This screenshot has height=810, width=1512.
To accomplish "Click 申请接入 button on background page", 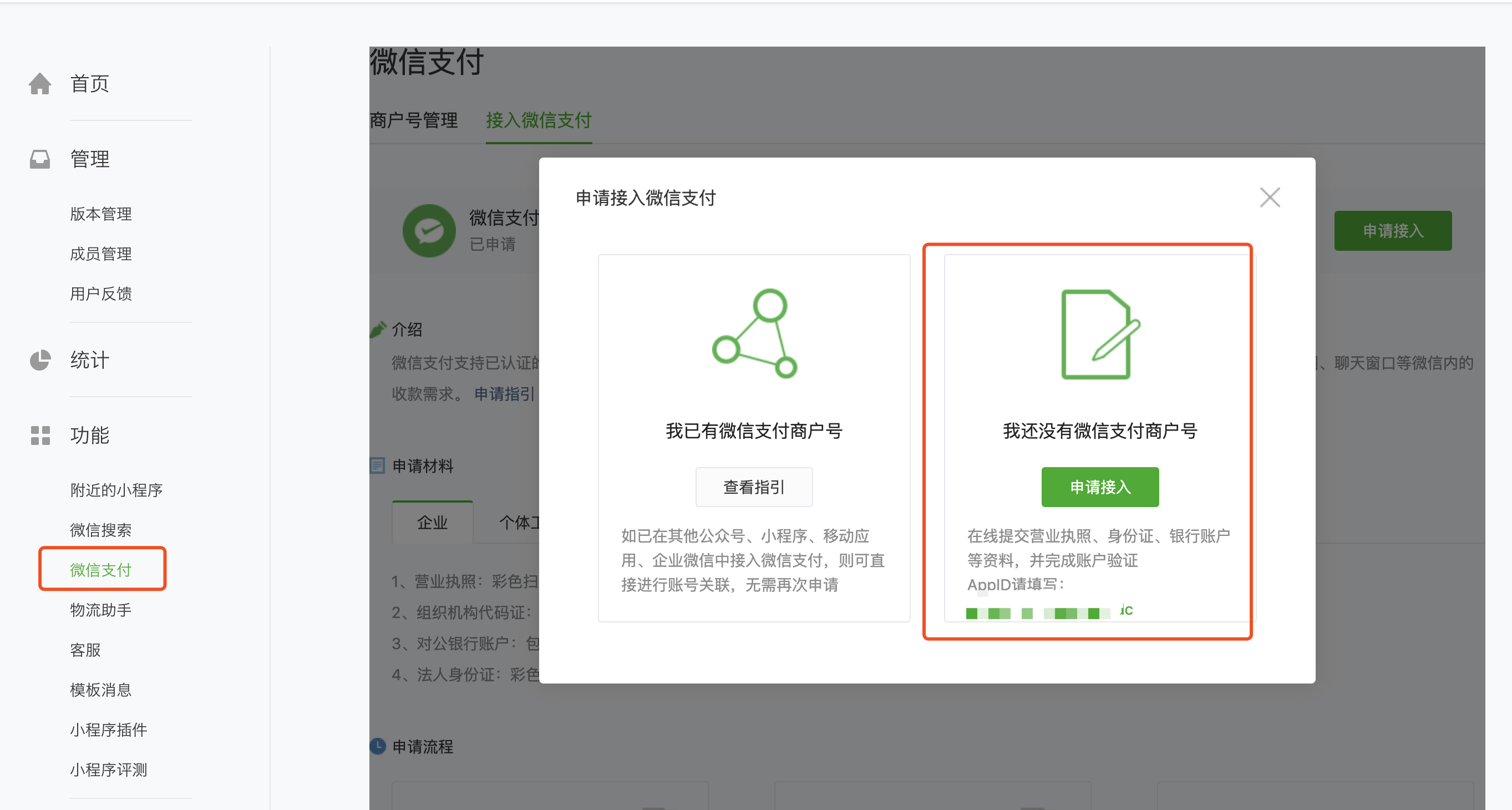I will (x=1393, y=231).
